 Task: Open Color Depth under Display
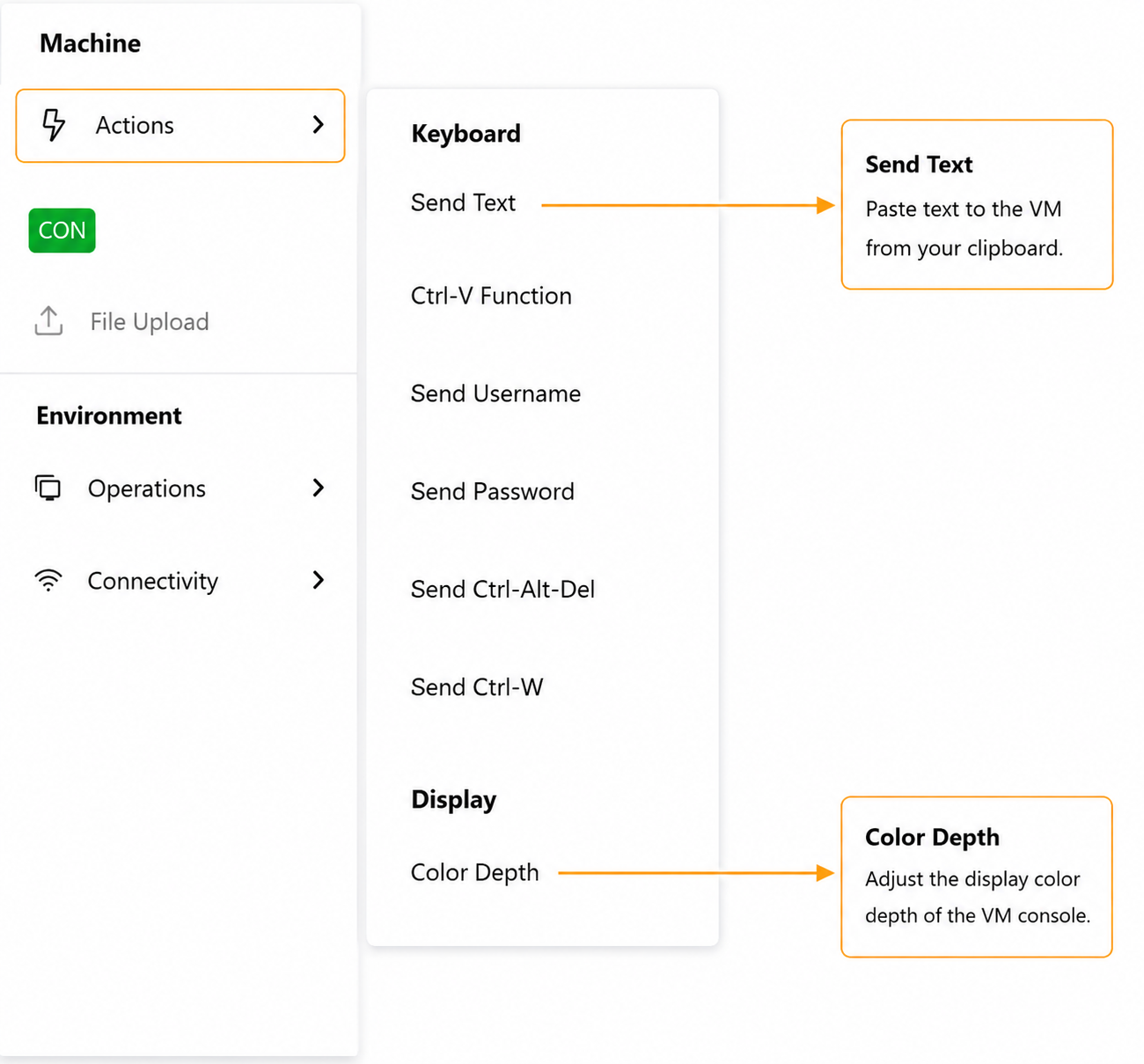point(474,872)
